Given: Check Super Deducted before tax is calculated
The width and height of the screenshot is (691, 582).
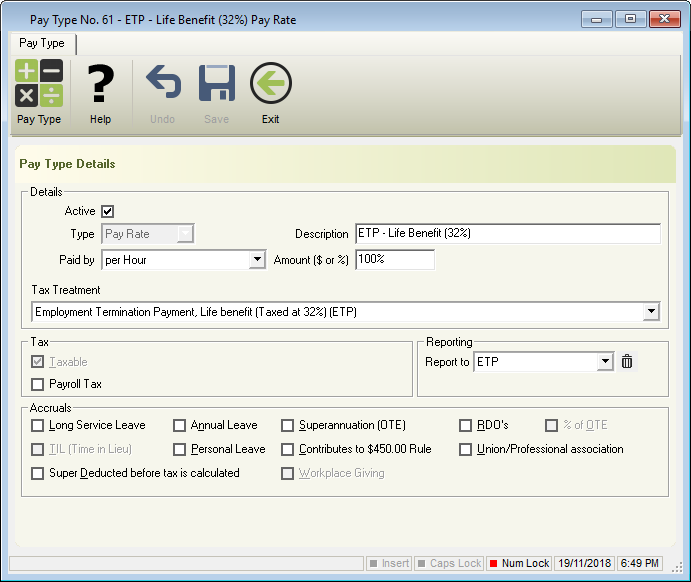Looking at the screenshot, I should (x=37, y=473).
